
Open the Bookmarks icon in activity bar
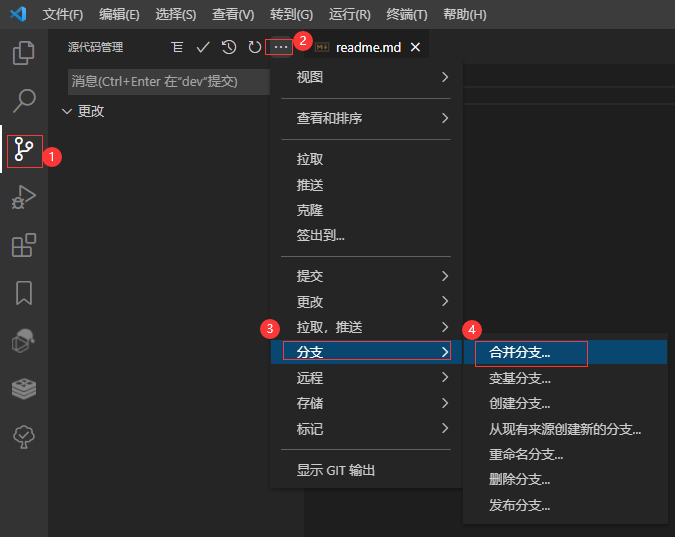point(24,293)
